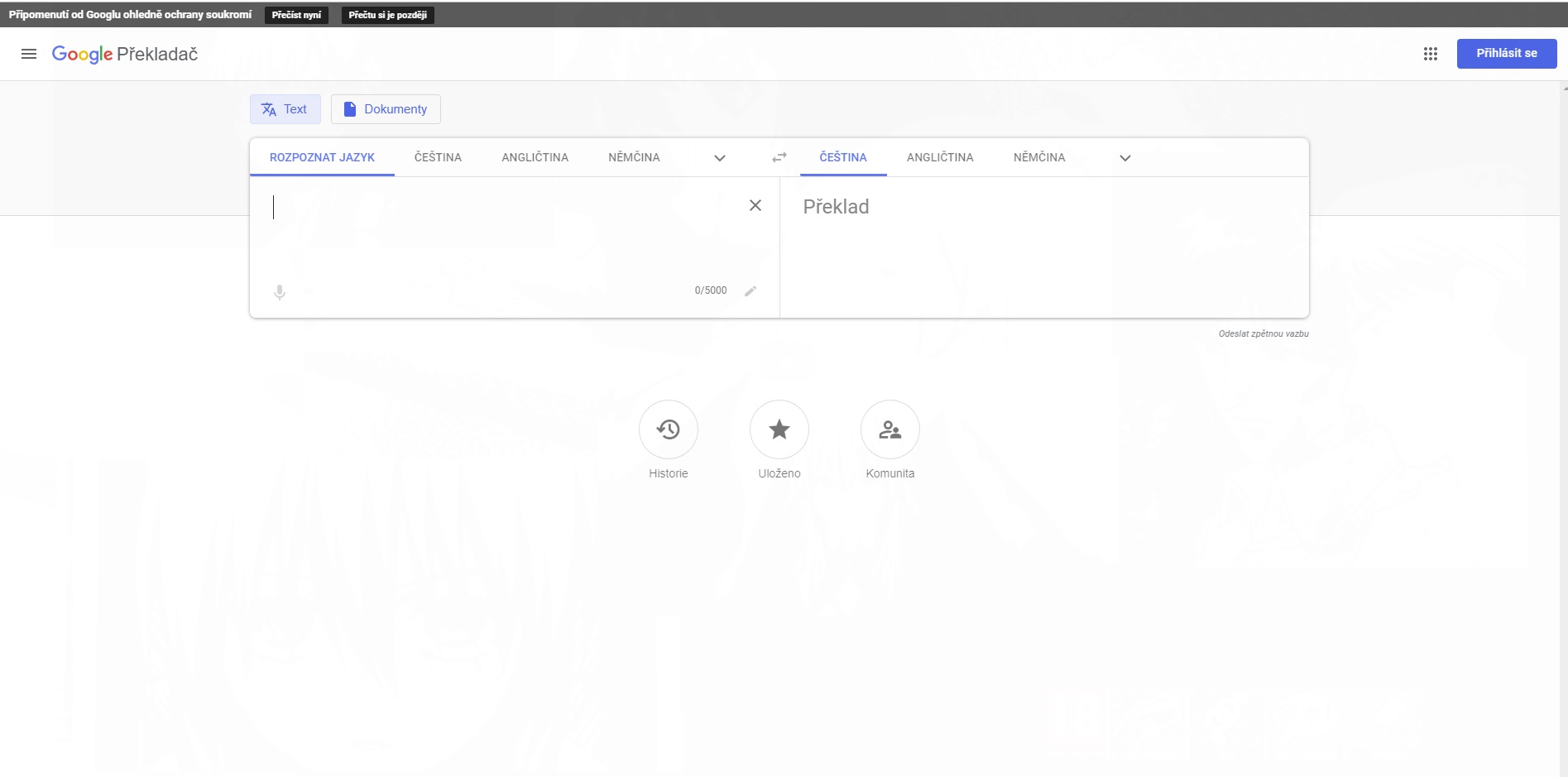
Task: Click the Google Překladač logo
Action: coord(125,54)
